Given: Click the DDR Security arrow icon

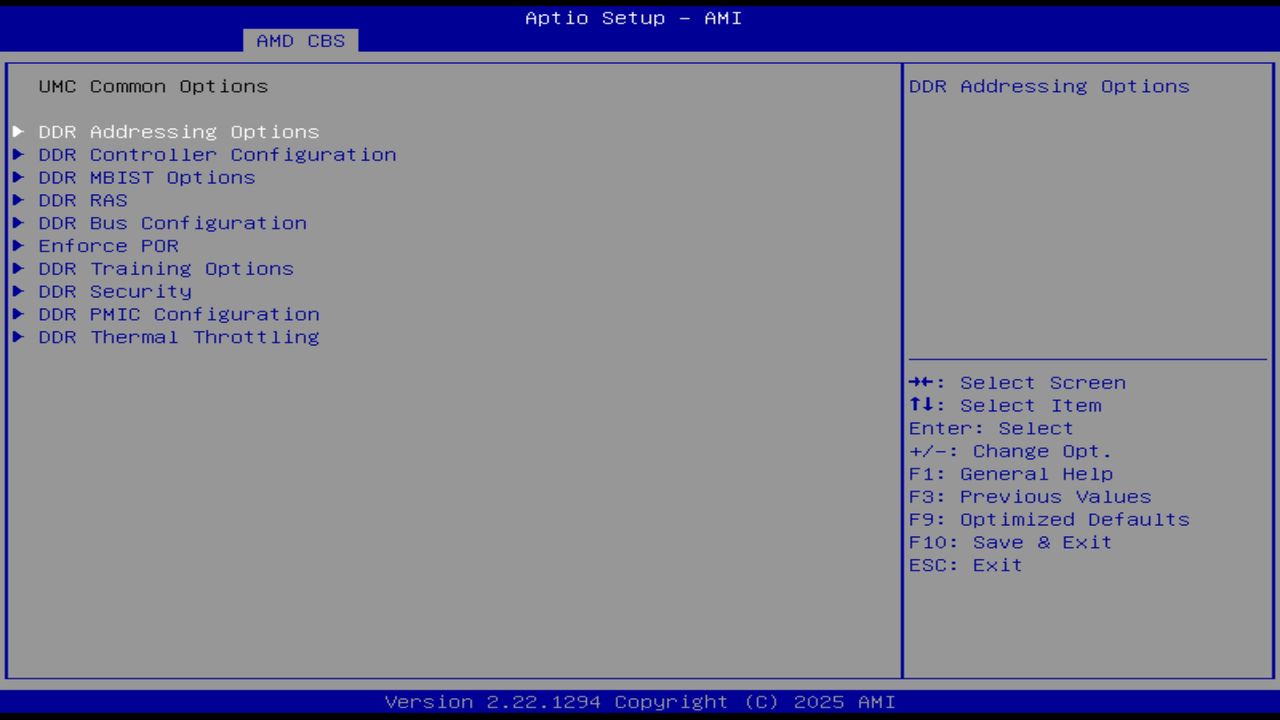Looking at the screenshot, I should click(x=19, y=291).
